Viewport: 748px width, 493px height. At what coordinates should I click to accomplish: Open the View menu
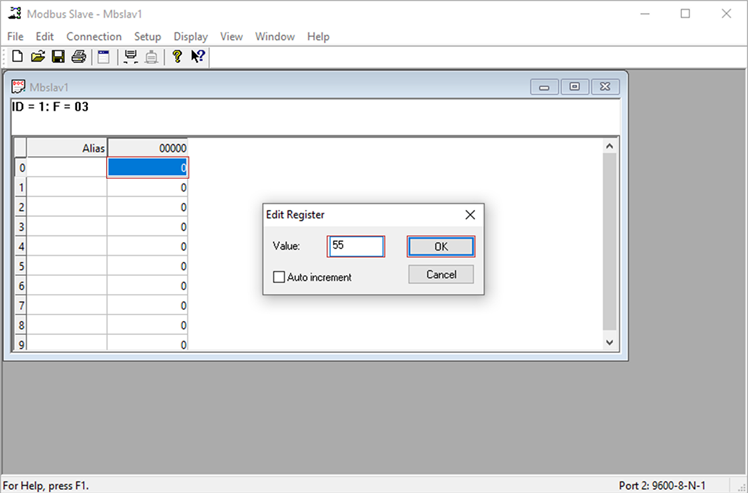coord(231,36)
